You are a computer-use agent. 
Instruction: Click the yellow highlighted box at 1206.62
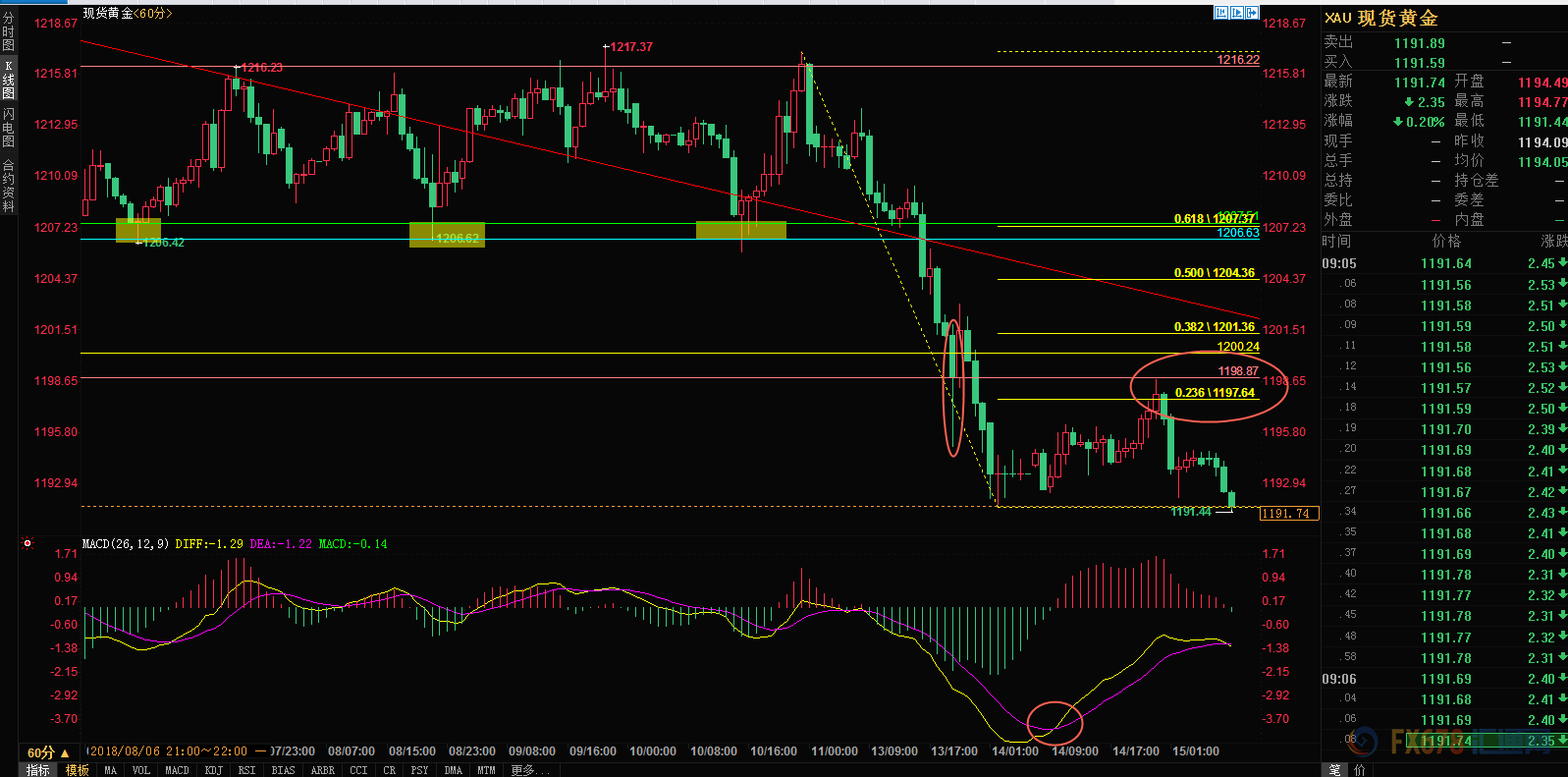click(447, 235)
